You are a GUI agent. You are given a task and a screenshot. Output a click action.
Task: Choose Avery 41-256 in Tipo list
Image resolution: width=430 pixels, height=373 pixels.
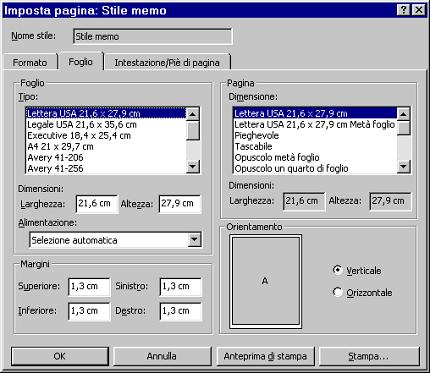click(x=106, y=168)
